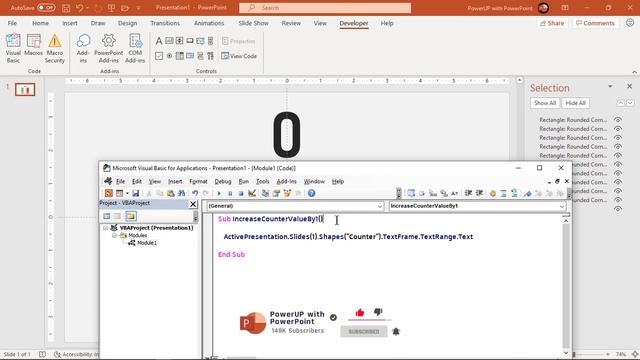The image size is (640, 360).
Task: Click the feedback smiley icon in PowerPoint
Action: (630, 23)
